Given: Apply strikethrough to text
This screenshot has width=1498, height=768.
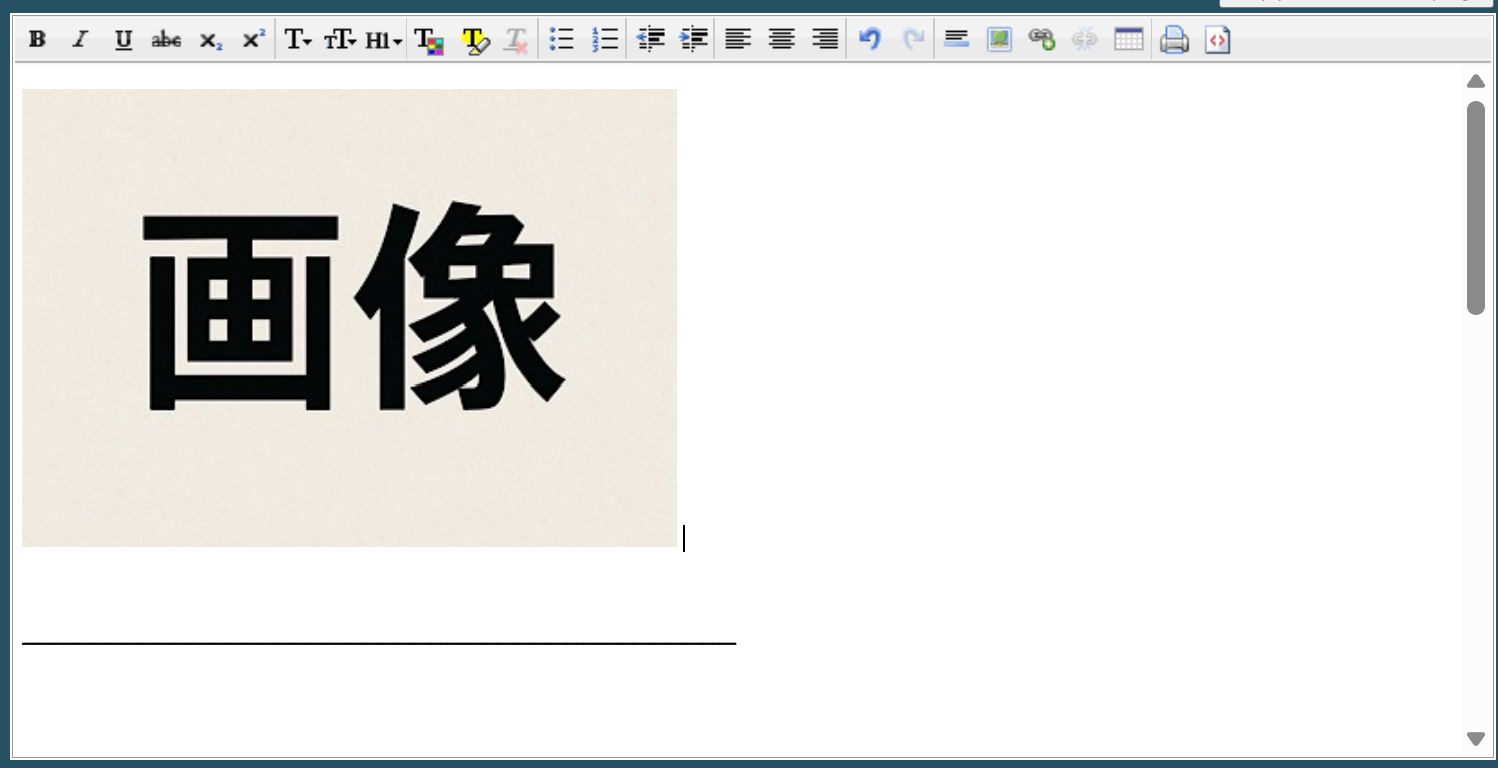Looking at the screenshot, I should point(166,40).
